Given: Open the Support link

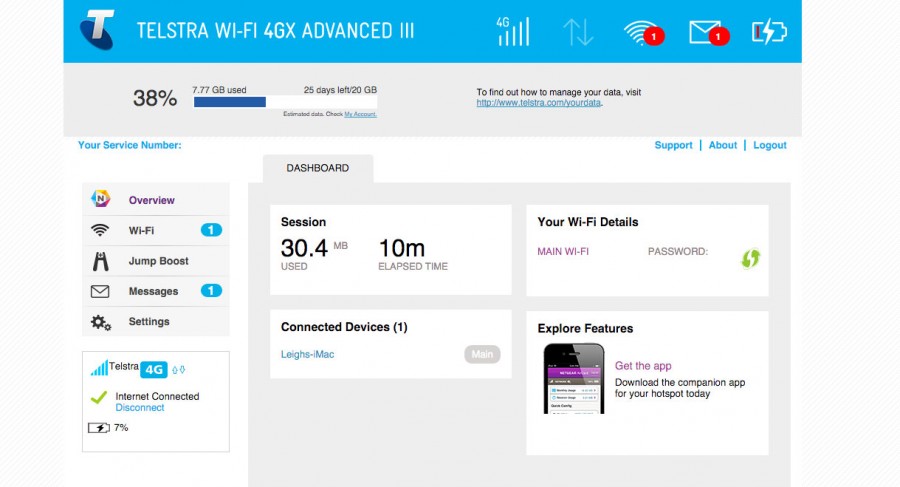Looking at the screenshot, I should tap(673, 145).
